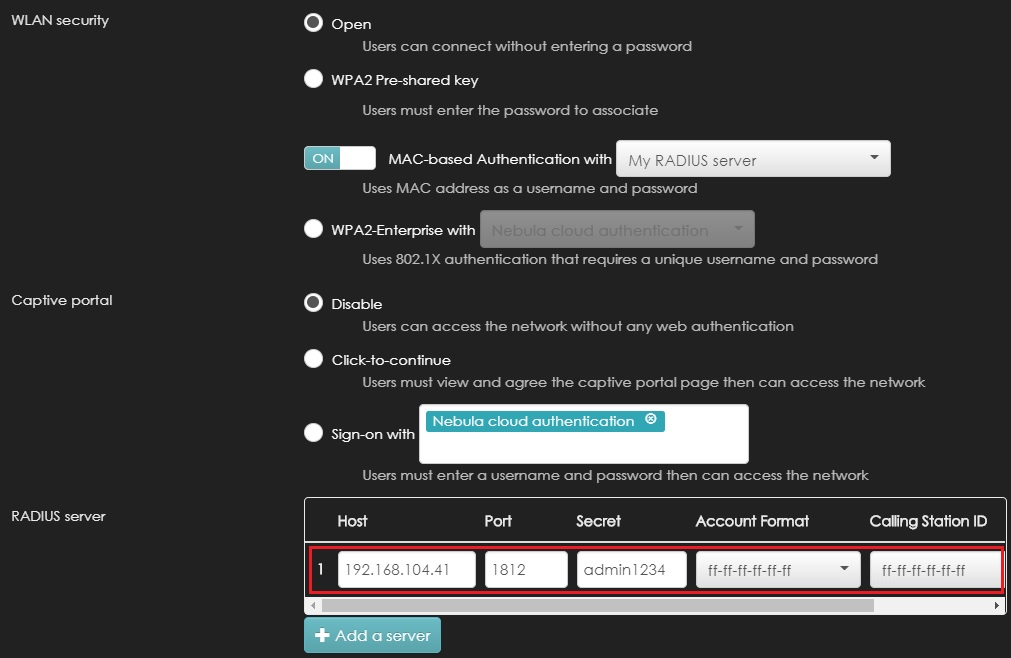Click the Port field showing 1812
This screenshot has height=658, width=1011.
[x=526, y=568]
